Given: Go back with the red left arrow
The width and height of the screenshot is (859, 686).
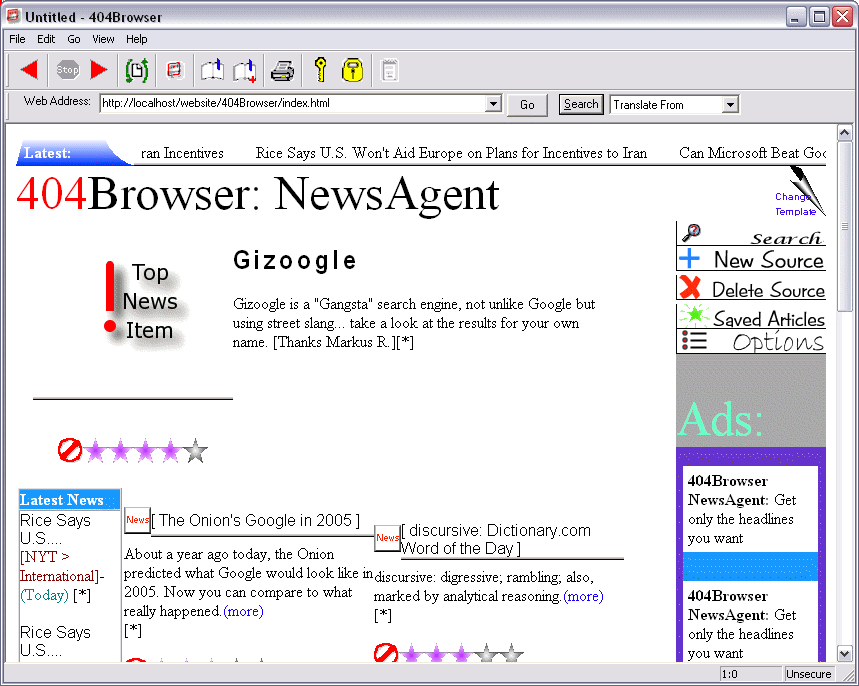Looking at the screenshot, I should [29, 70].
